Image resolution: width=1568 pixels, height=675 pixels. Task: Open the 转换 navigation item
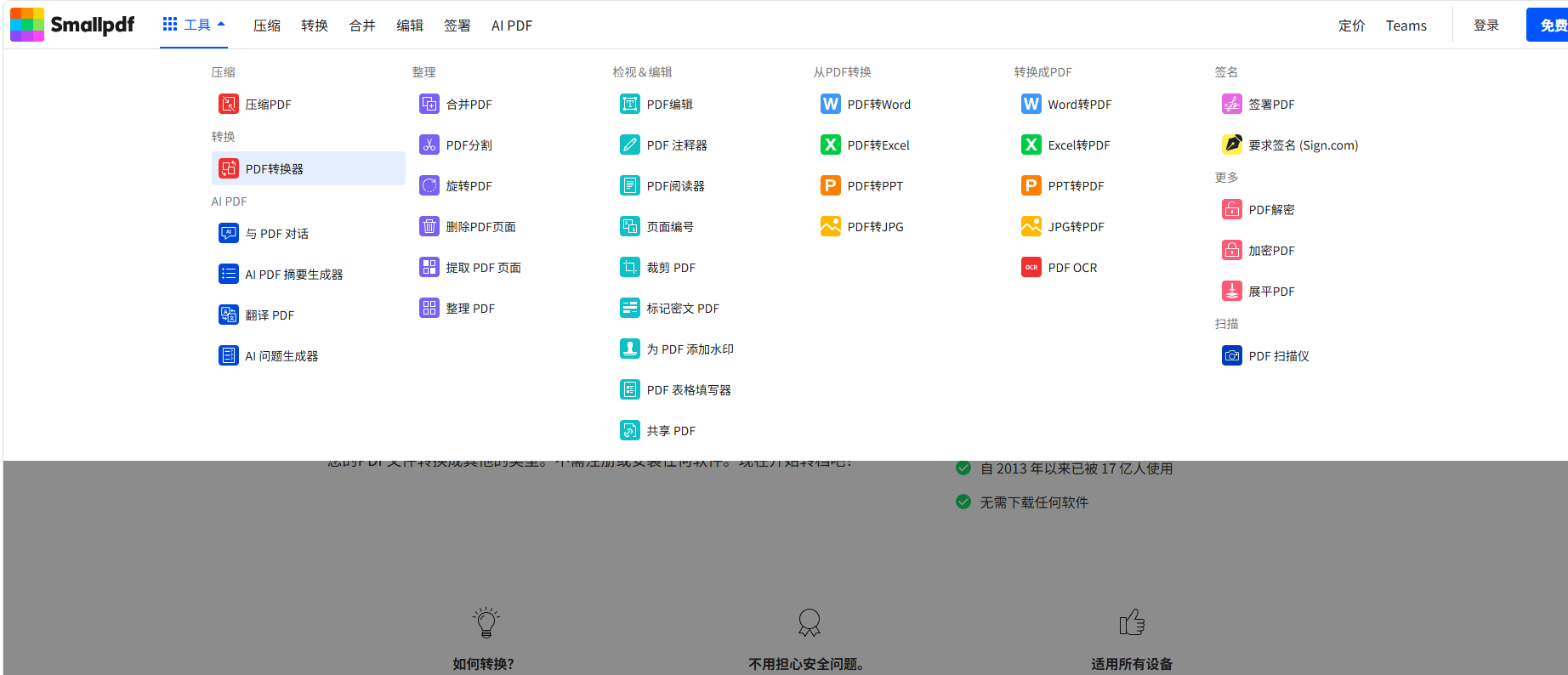point(315,26)
